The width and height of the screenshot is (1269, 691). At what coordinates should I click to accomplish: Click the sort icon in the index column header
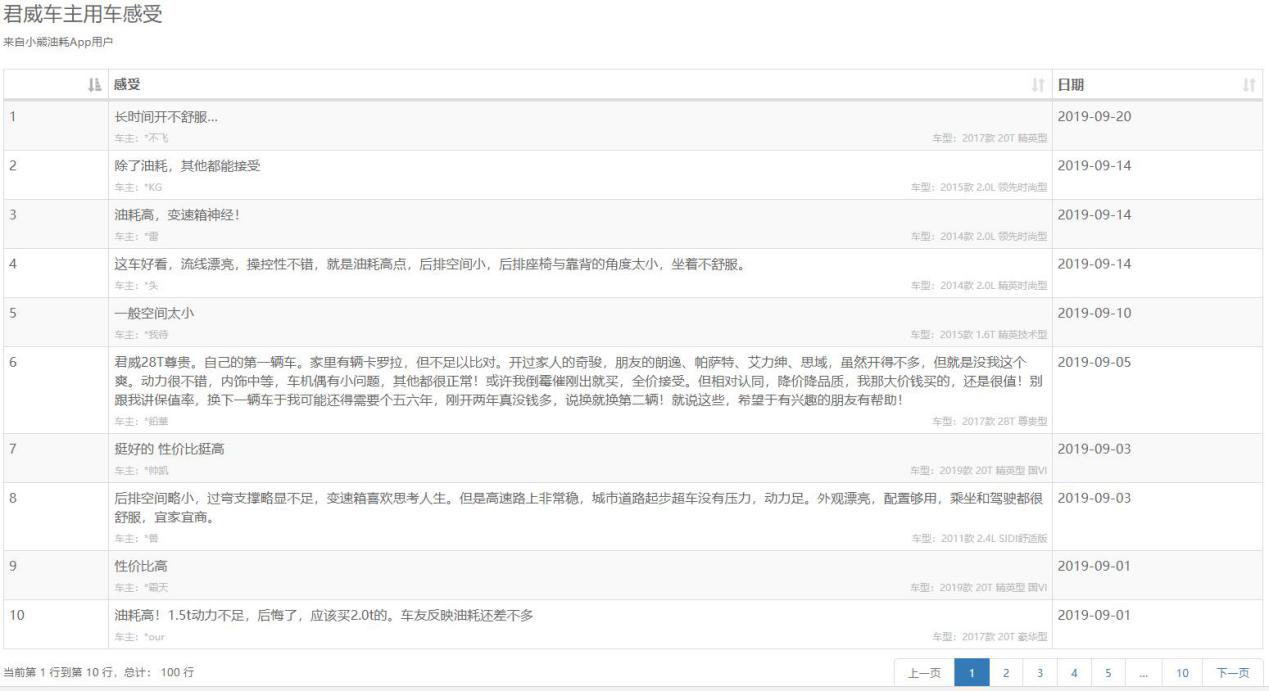point(97,85)
